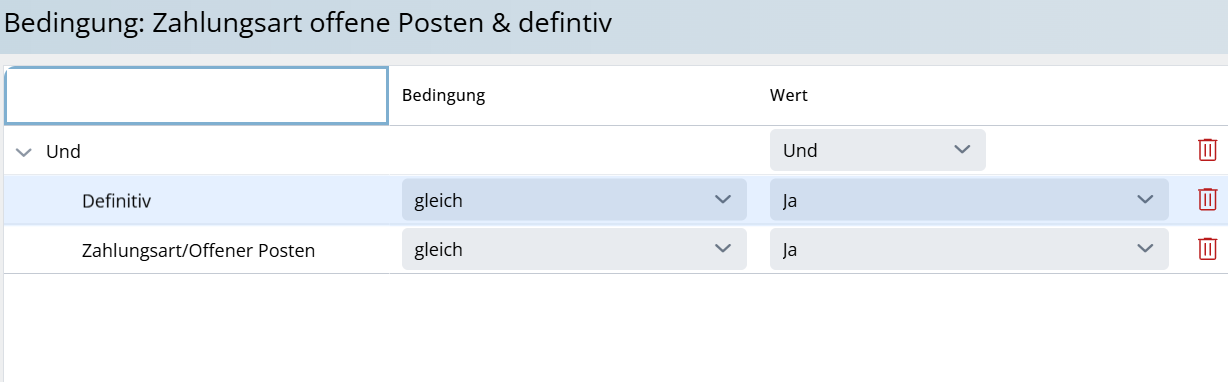Remove the Definitiv condition row with trash icon
Image resolution: width=1228 pixels, height=382 pixels.
(x=1207, y=199)
